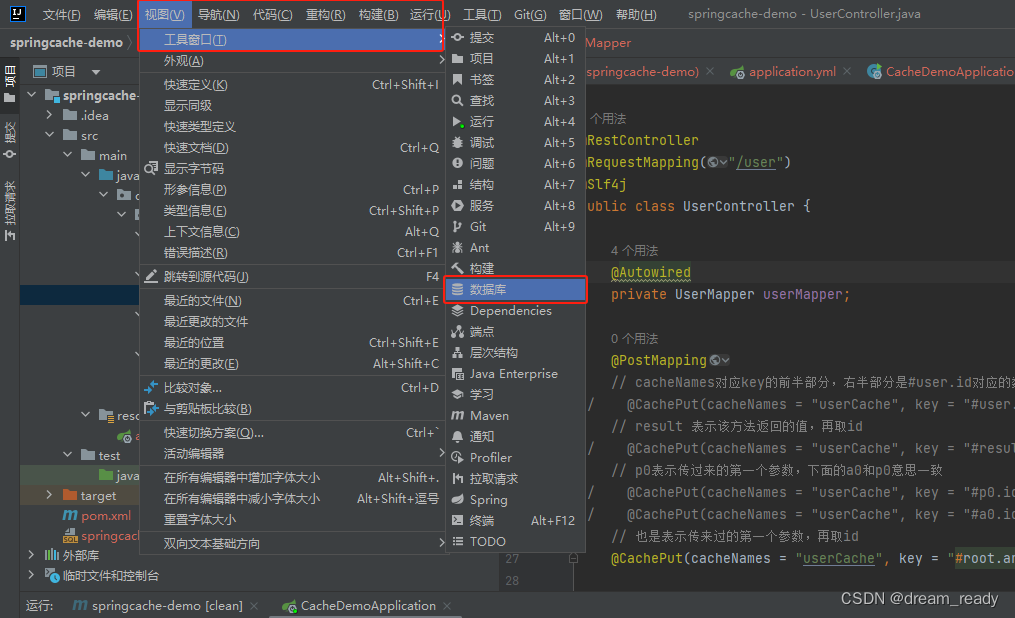Open the Ant tool window

point(515,248)
